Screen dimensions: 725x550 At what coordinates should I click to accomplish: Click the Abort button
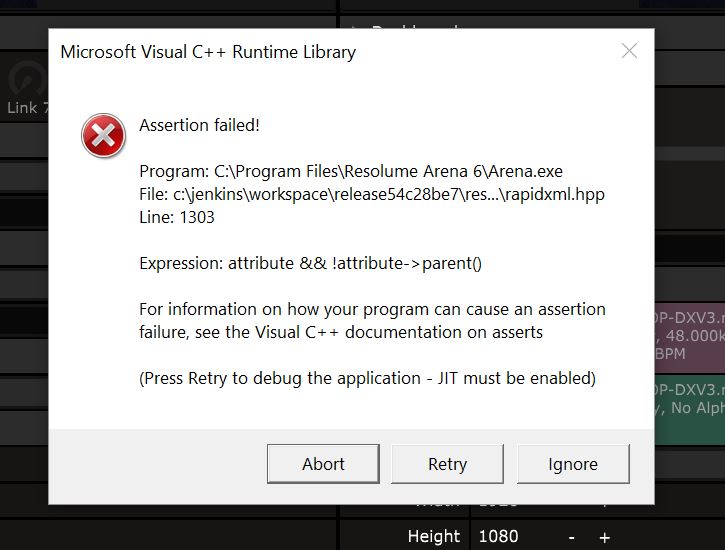(323, 464)
